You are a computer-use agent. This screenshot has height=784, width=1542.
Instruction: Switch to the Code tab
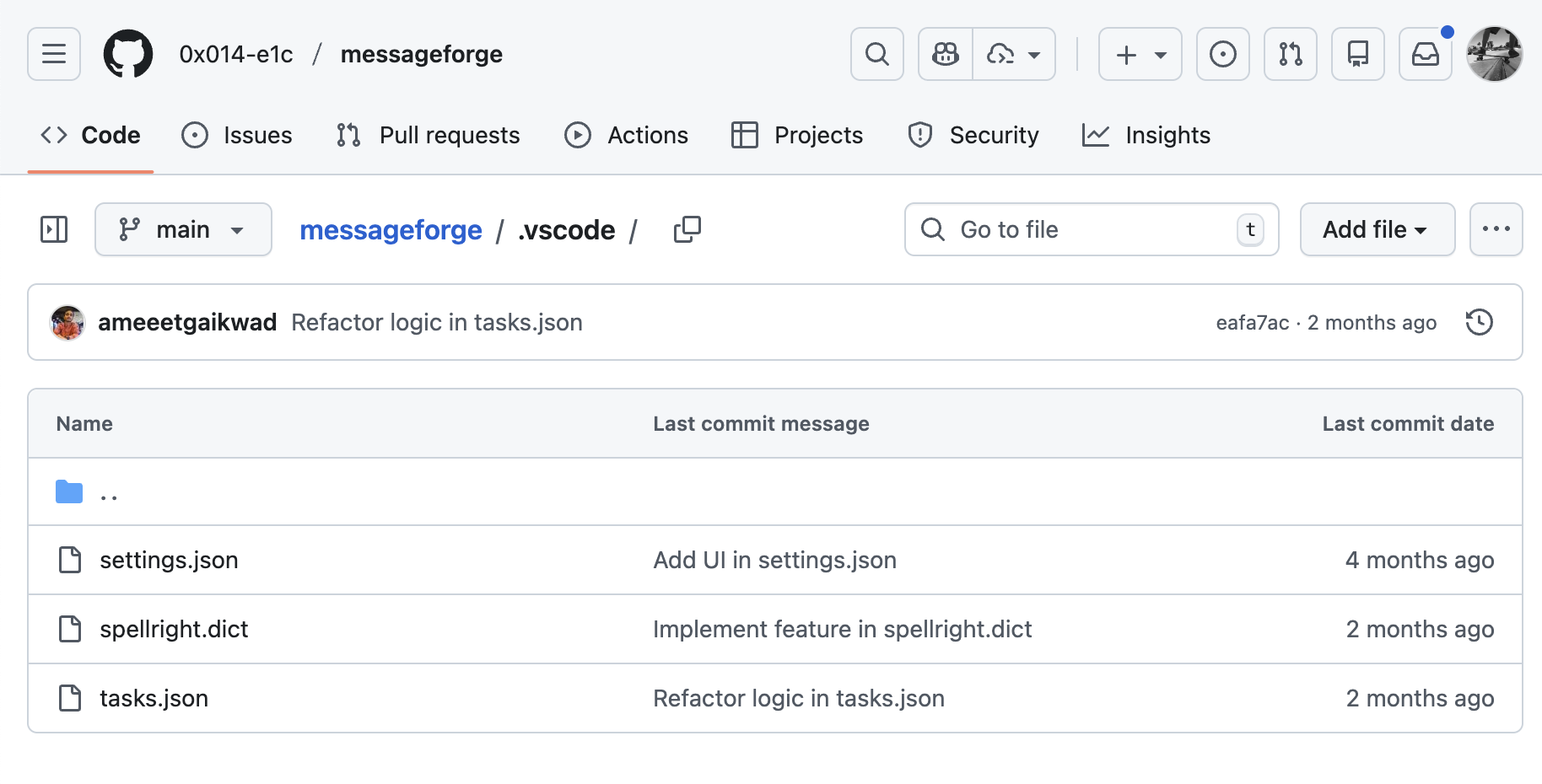pos(90,135)
